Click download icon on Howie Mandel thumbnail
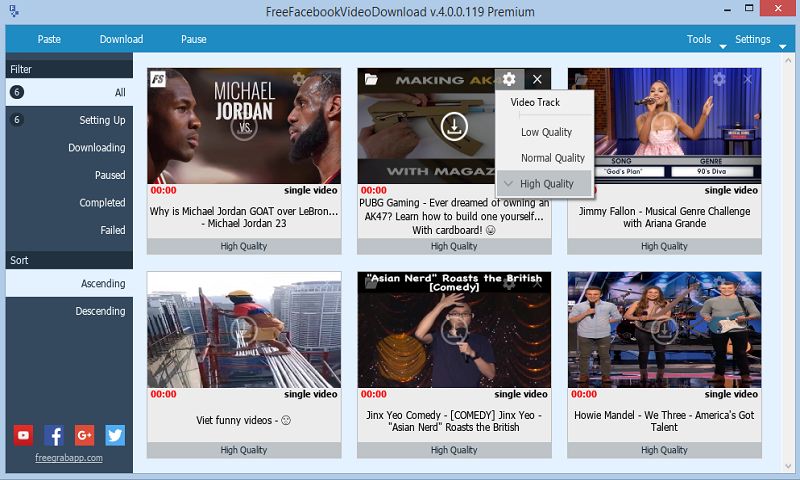Viewport: 800px width, 480px height. 664,330
